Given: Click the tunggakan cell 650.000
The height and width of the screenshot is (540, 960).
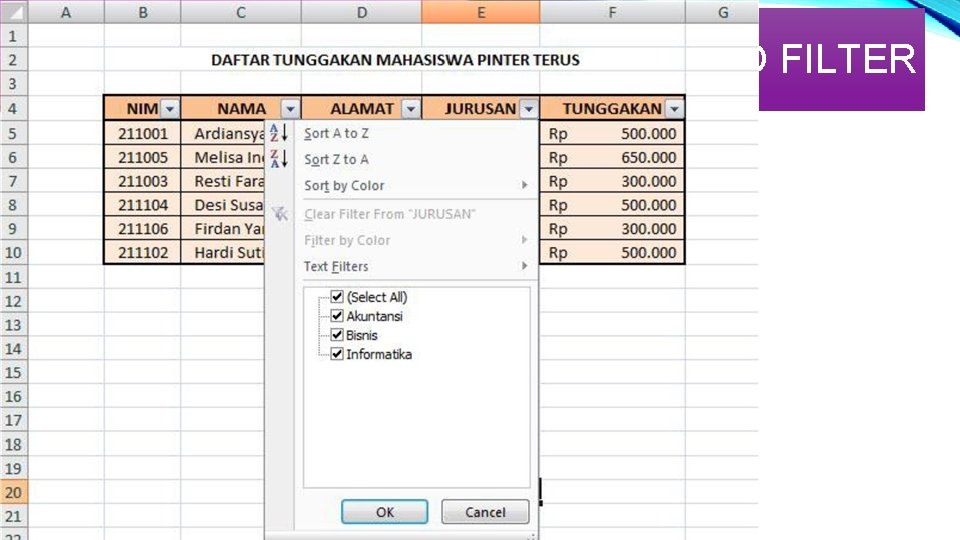Looking at the screenshot, I should [x=612, y=157].
